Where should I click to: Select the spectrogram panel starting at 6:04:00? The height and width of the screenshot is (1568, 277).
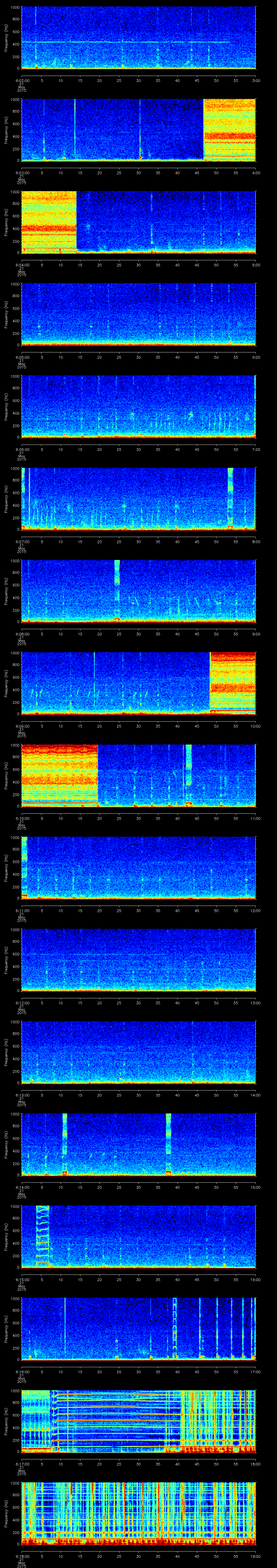point(138,222)
